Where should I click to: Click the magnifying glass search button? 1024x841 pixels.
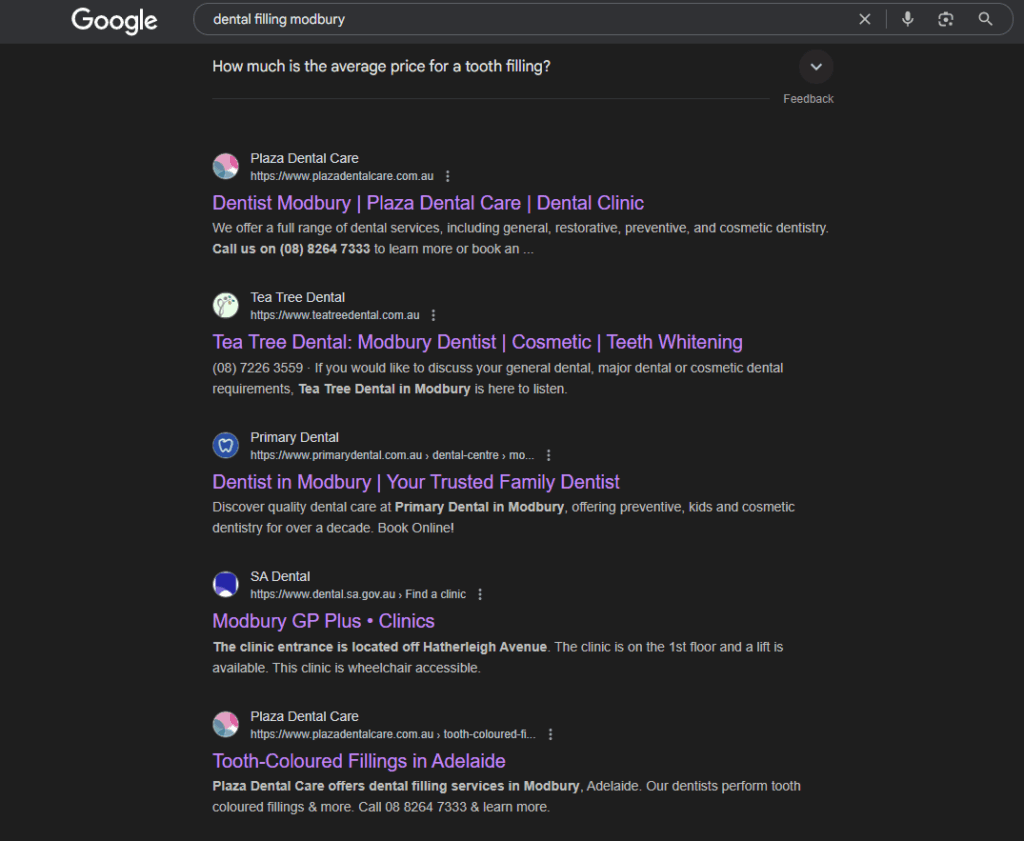tap(985, 19)
